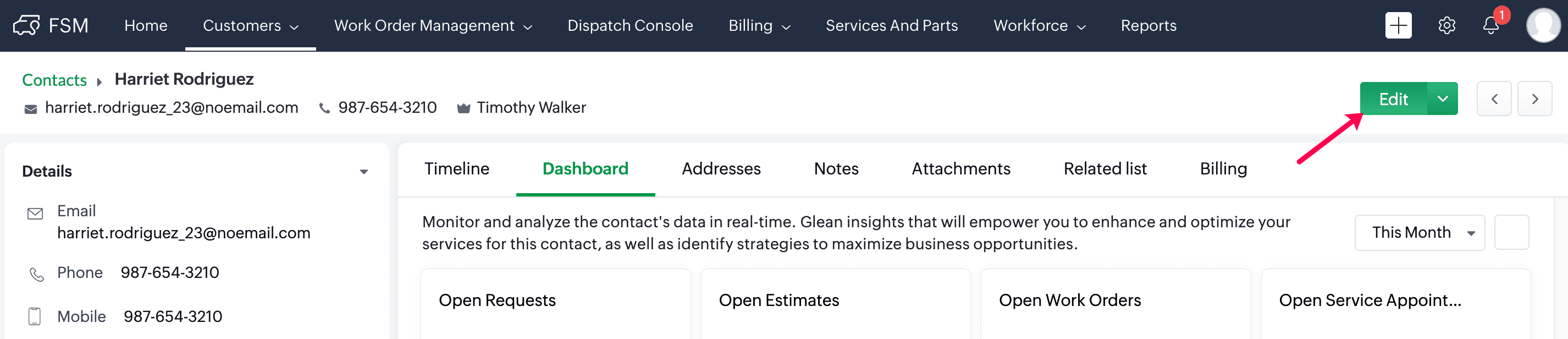
Task: Open the Reports menu item
Action: [x=1148, y=26]
